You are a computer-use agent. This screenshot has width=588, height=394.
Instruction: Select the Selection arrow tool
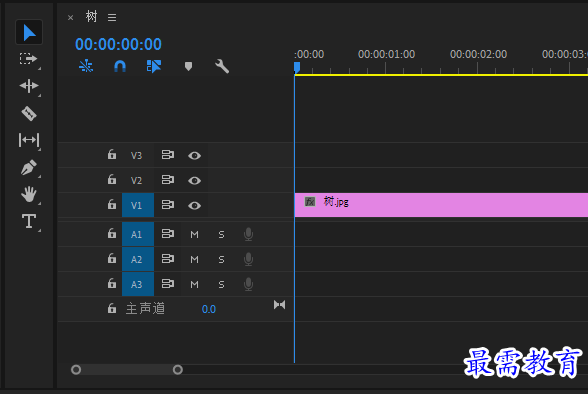tap(29, 33)
